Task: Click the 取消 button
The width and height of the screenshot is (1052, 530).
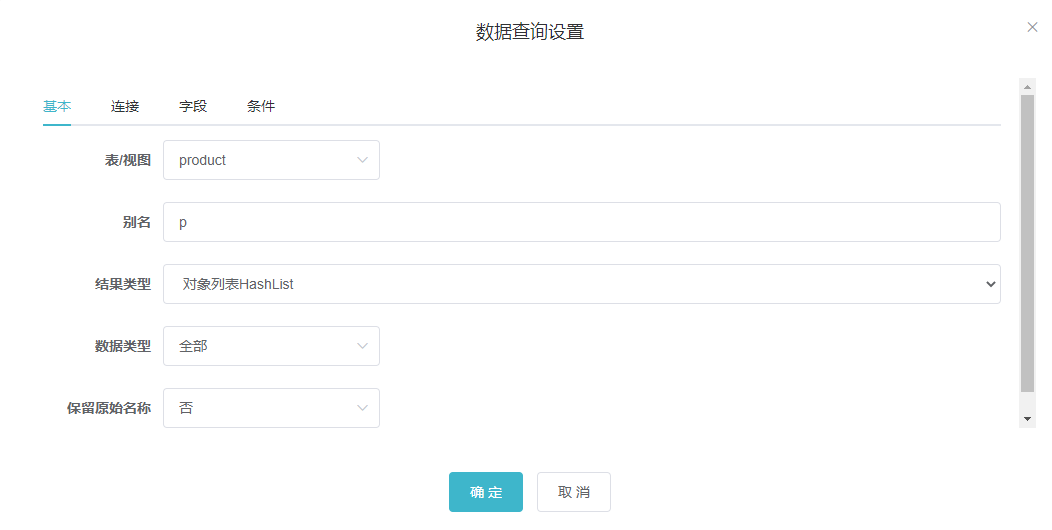Action: (574, 492)
